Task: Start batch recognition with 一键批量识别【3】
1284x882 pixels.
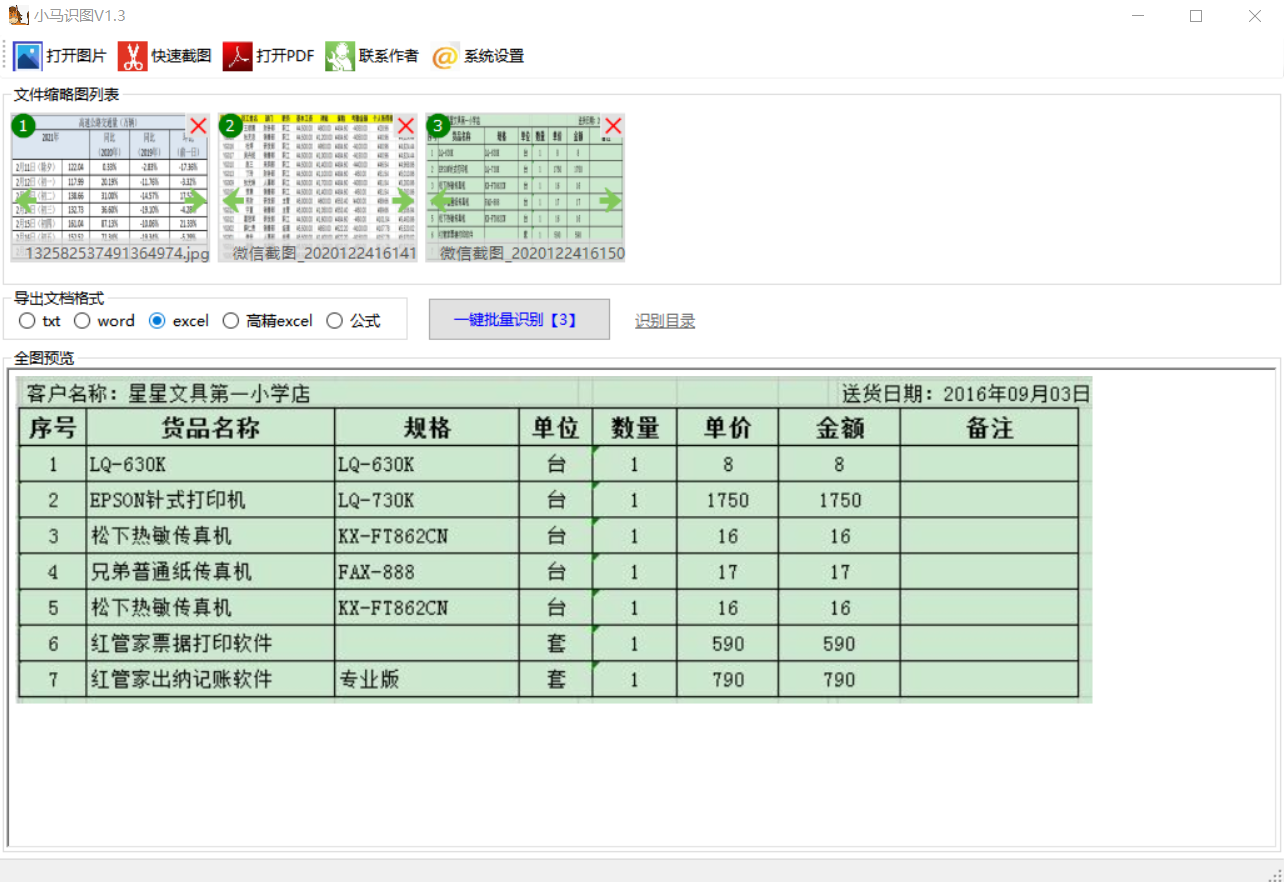Action: 519,319
